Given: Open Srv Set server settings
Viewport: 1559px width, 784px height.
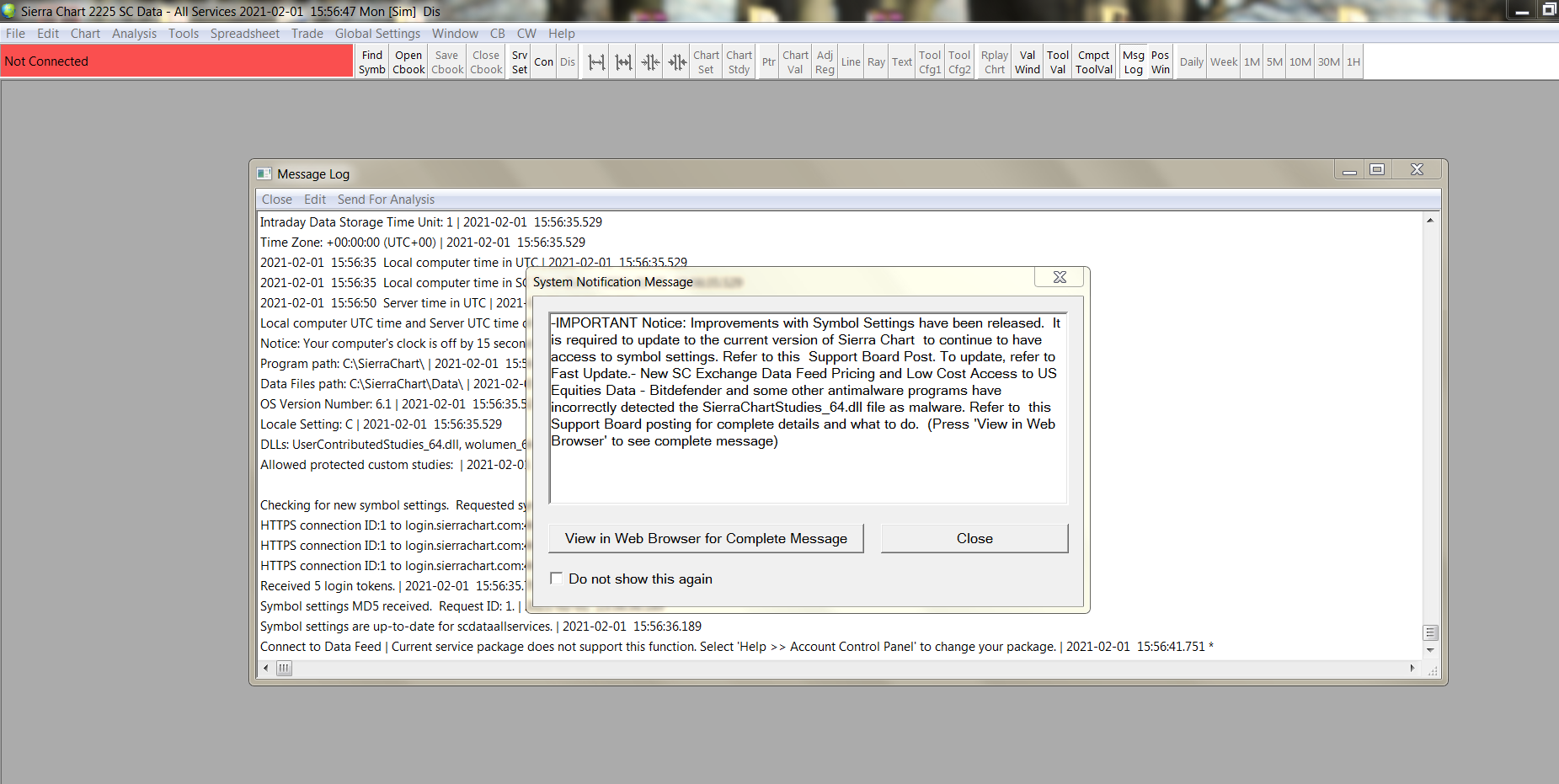Looking at the screenshot, I should 520,62.
